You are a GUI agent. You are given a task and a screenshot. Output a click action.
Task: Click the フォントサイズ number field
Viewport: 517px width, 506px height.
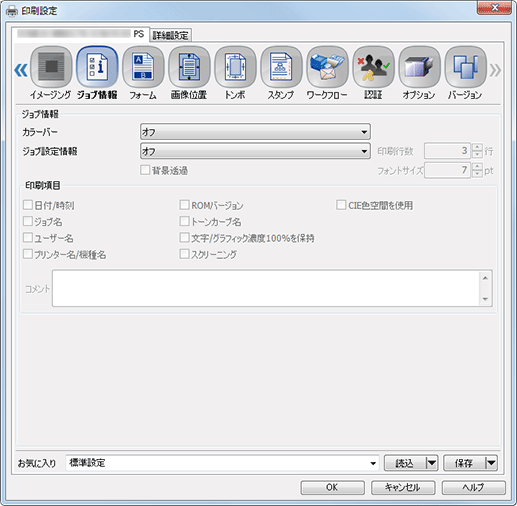pos(447,170)
